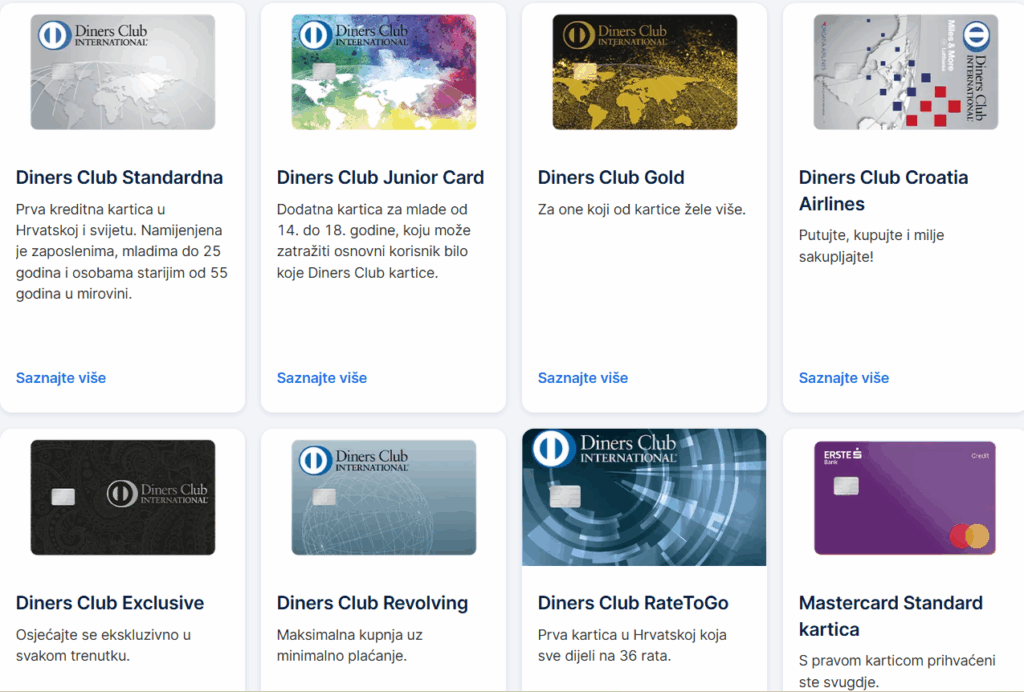Follow "Saznajte više" link for Junior Card

click(x=322, y=378)
